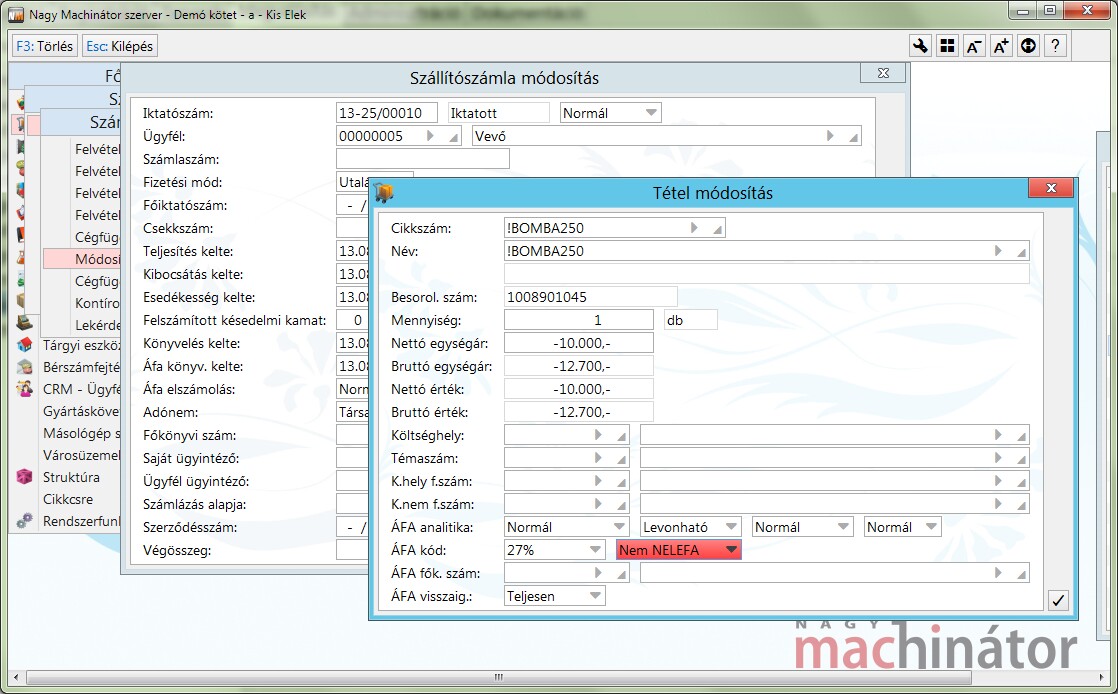Click the Bruttó egységár field

pos(579,366)
